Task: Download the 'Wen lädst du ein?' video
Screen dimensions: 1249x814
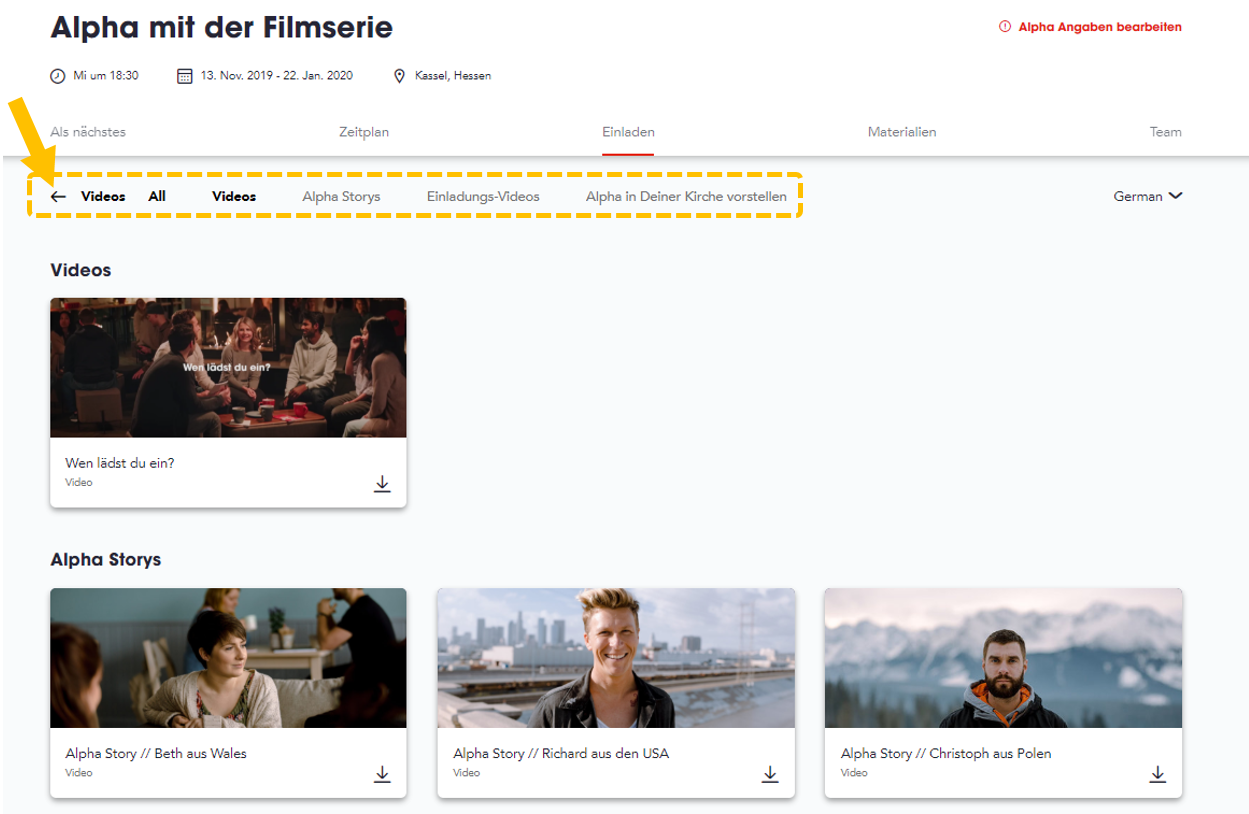Action: [x=382, y=484]
